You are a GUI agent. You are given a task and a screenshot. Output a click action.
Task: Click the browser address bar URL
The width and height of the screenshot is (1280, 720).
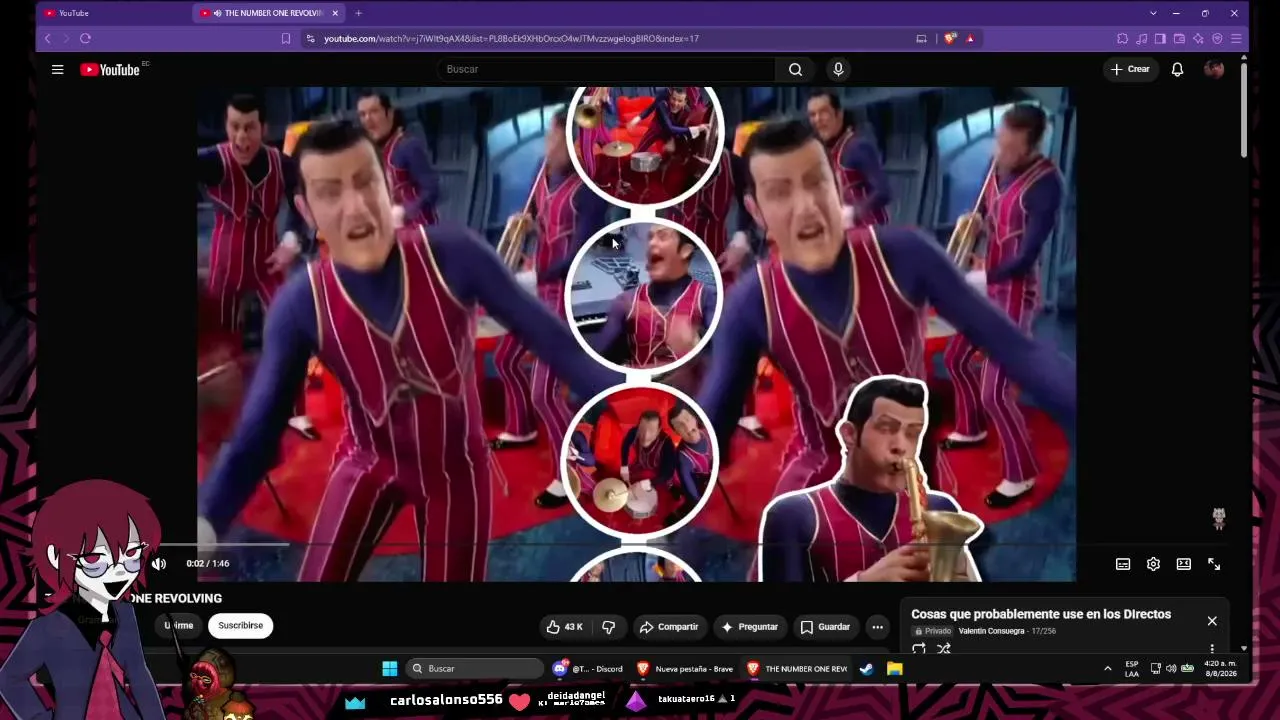(511, 39)
